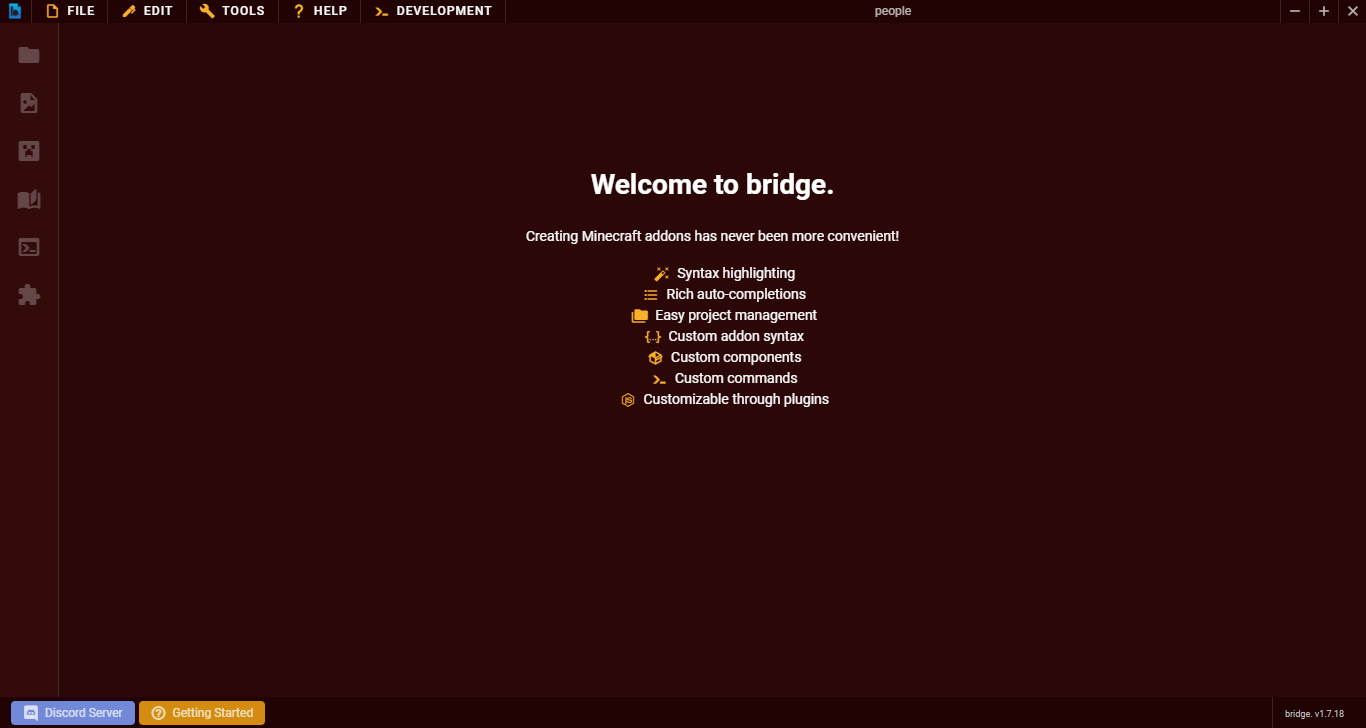Minimize the bridge. window
This screenshot has width=1366, height=728.
[1295, 11]
